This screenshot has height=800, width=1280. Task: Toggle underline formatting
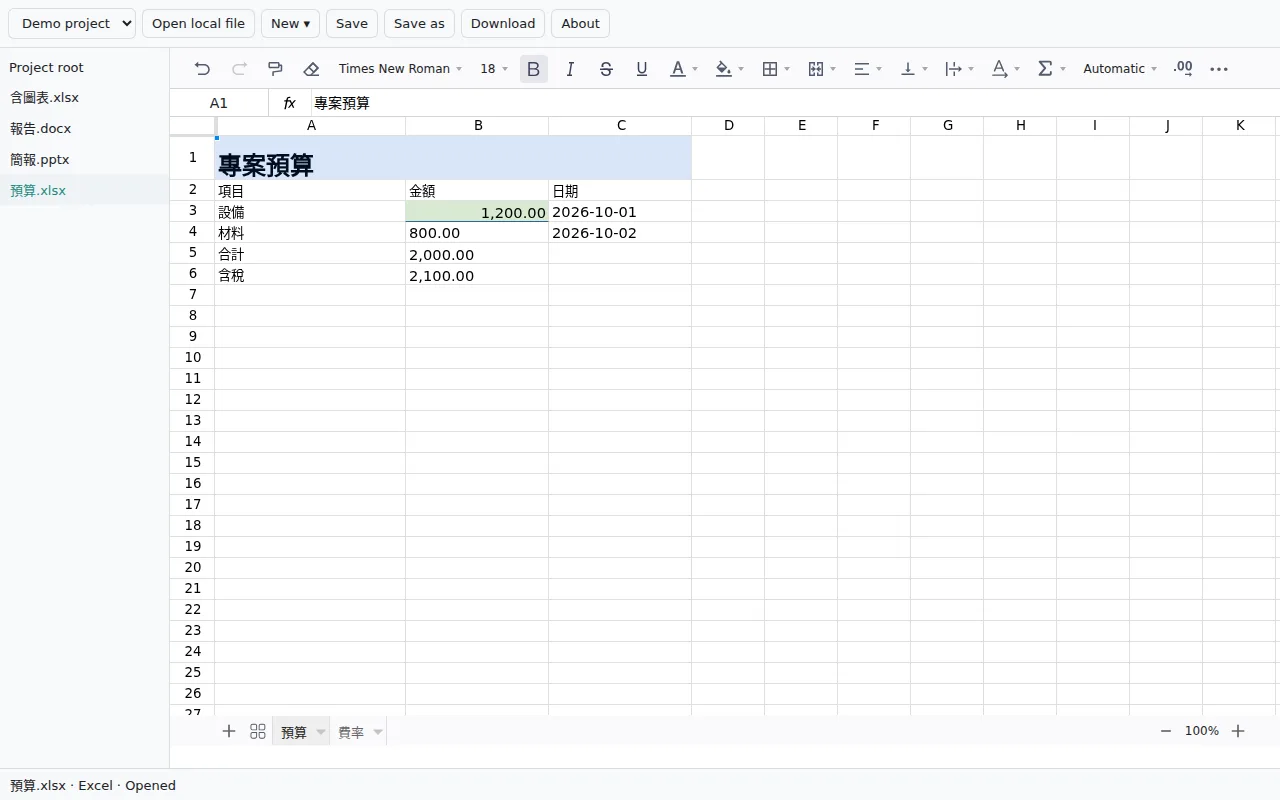642,69
